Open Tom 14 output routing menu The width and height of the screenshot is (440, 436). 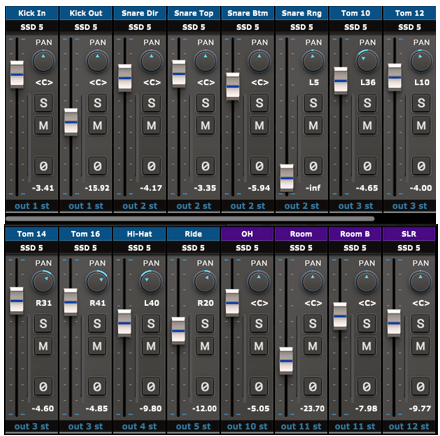pos(32,426)
